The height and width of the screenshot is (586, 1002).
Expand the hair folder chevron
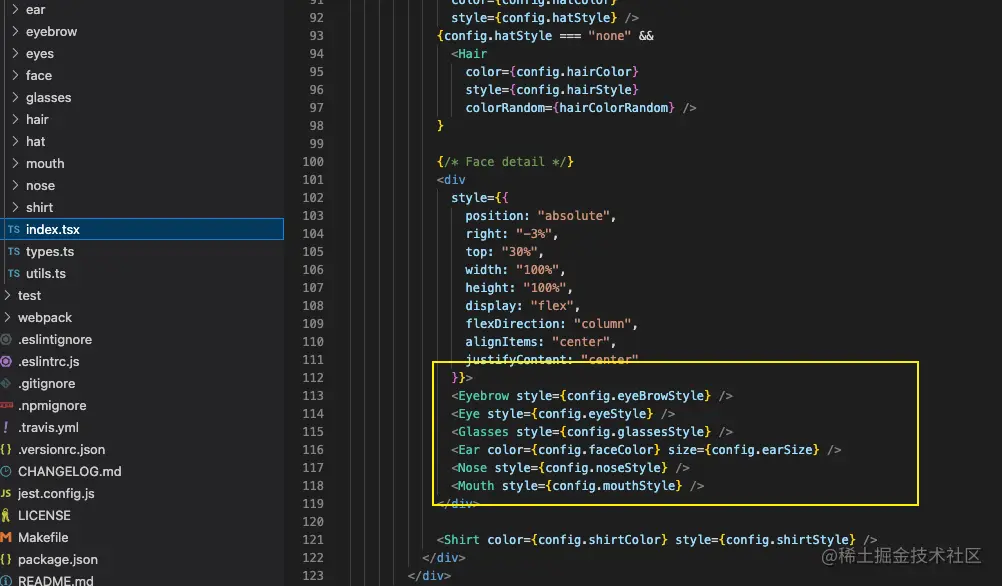[15, 119]
